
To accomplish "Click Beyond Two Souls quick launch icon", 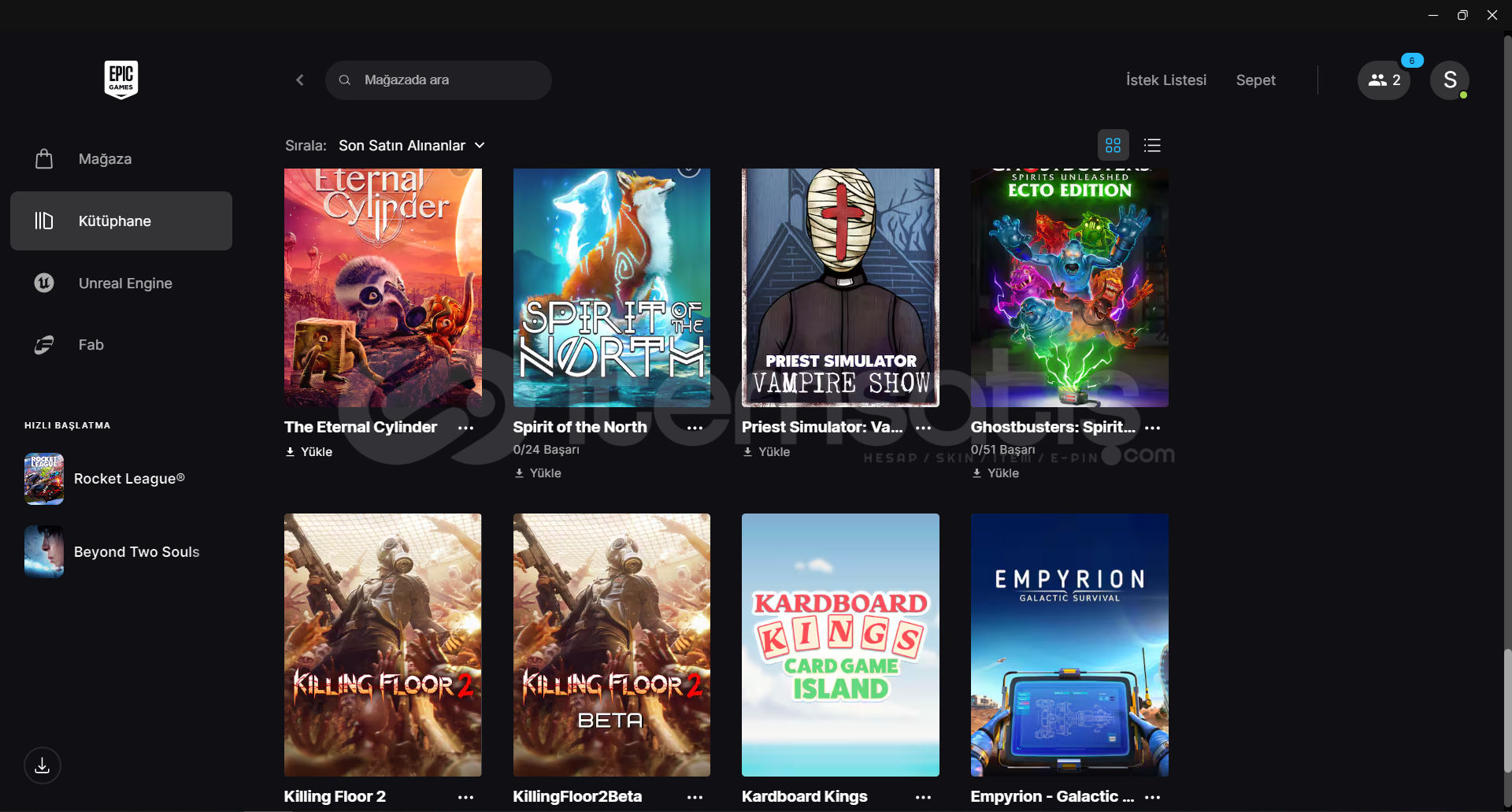I will (x=44, y=552).
